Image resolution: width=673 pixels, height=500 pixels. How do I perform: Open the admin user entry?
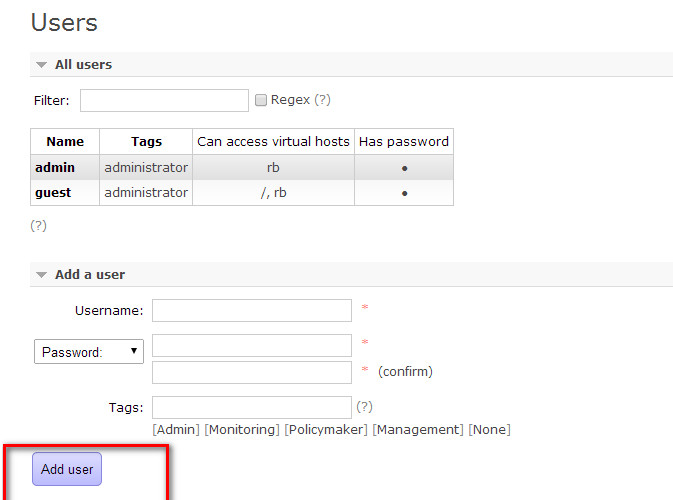click(55, 167)
